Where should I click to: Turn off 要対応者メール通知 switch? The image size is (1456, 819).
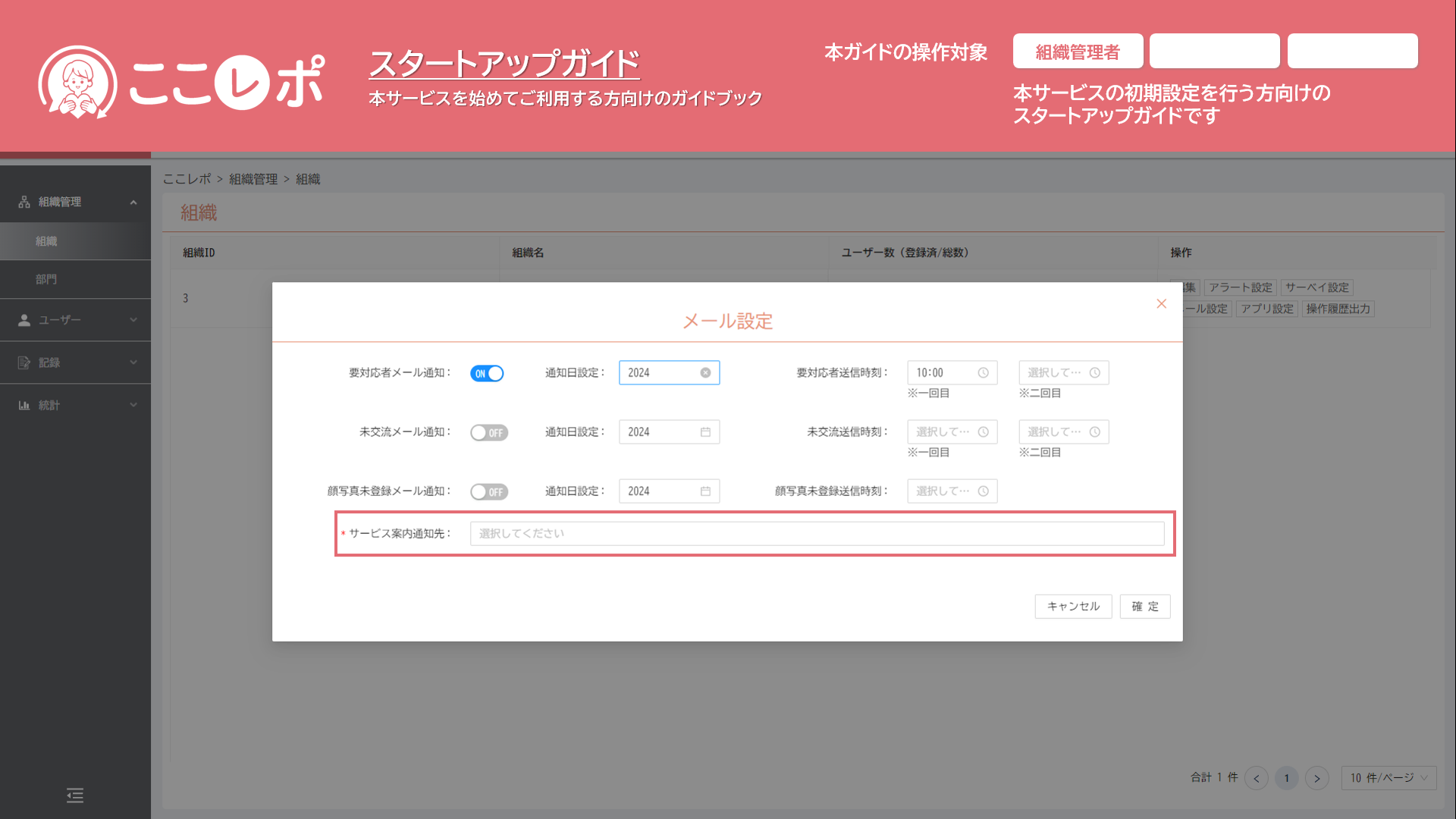[x=487, y=373]
